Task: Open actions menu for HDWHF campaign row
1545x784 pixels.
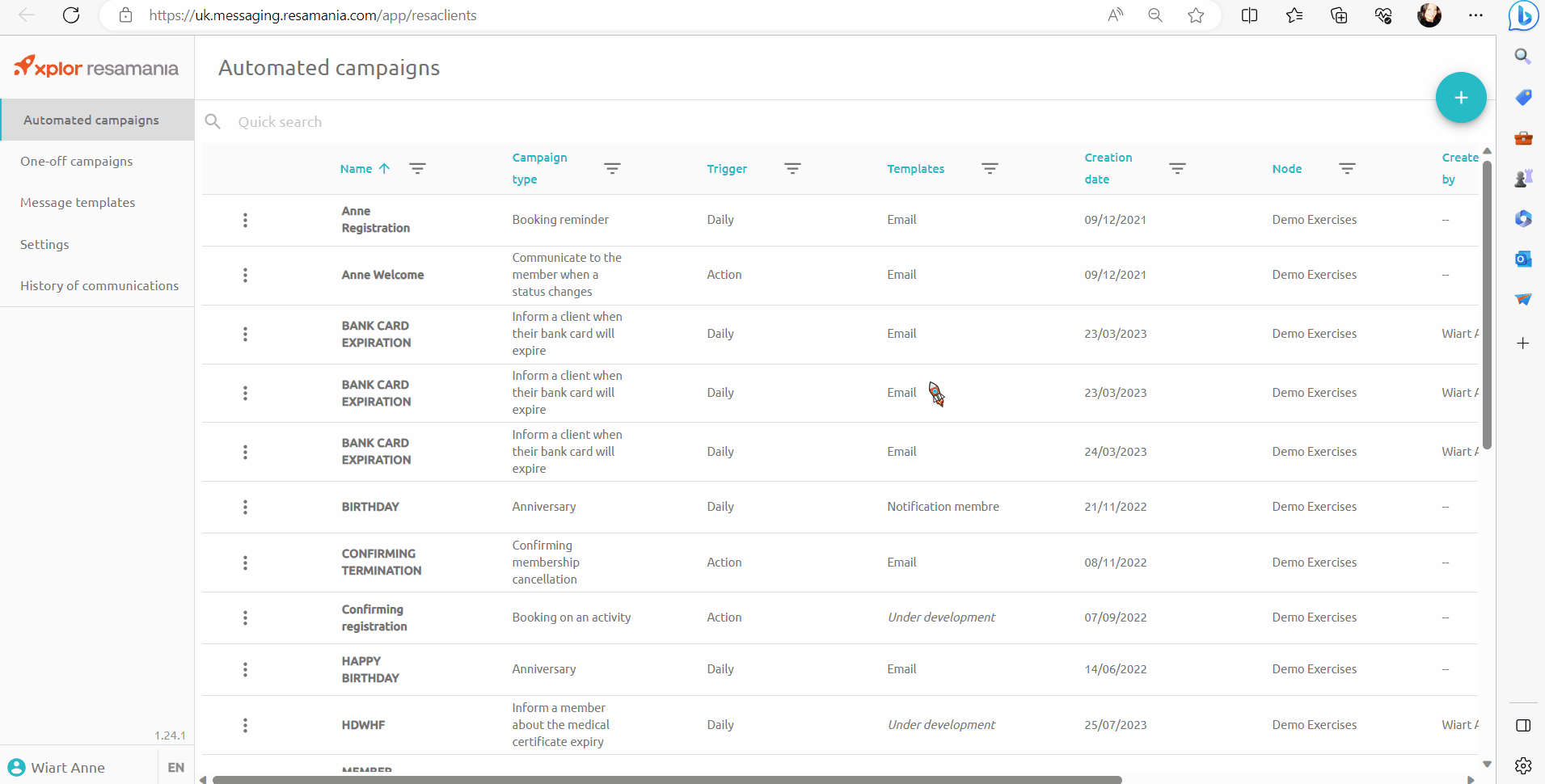Action: [245, 726]
